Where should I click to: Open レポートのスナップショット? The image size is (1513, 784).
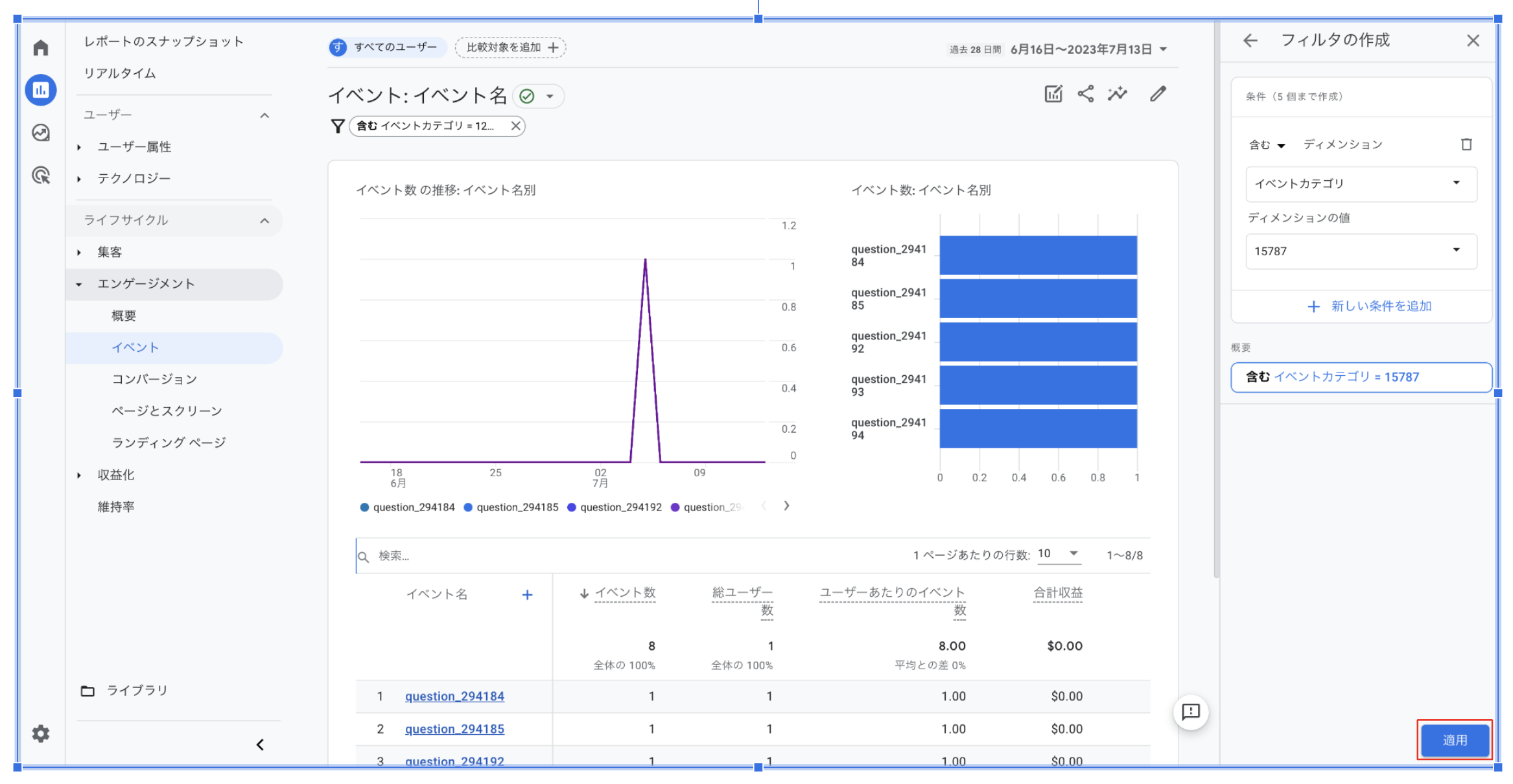pos(163,41)
